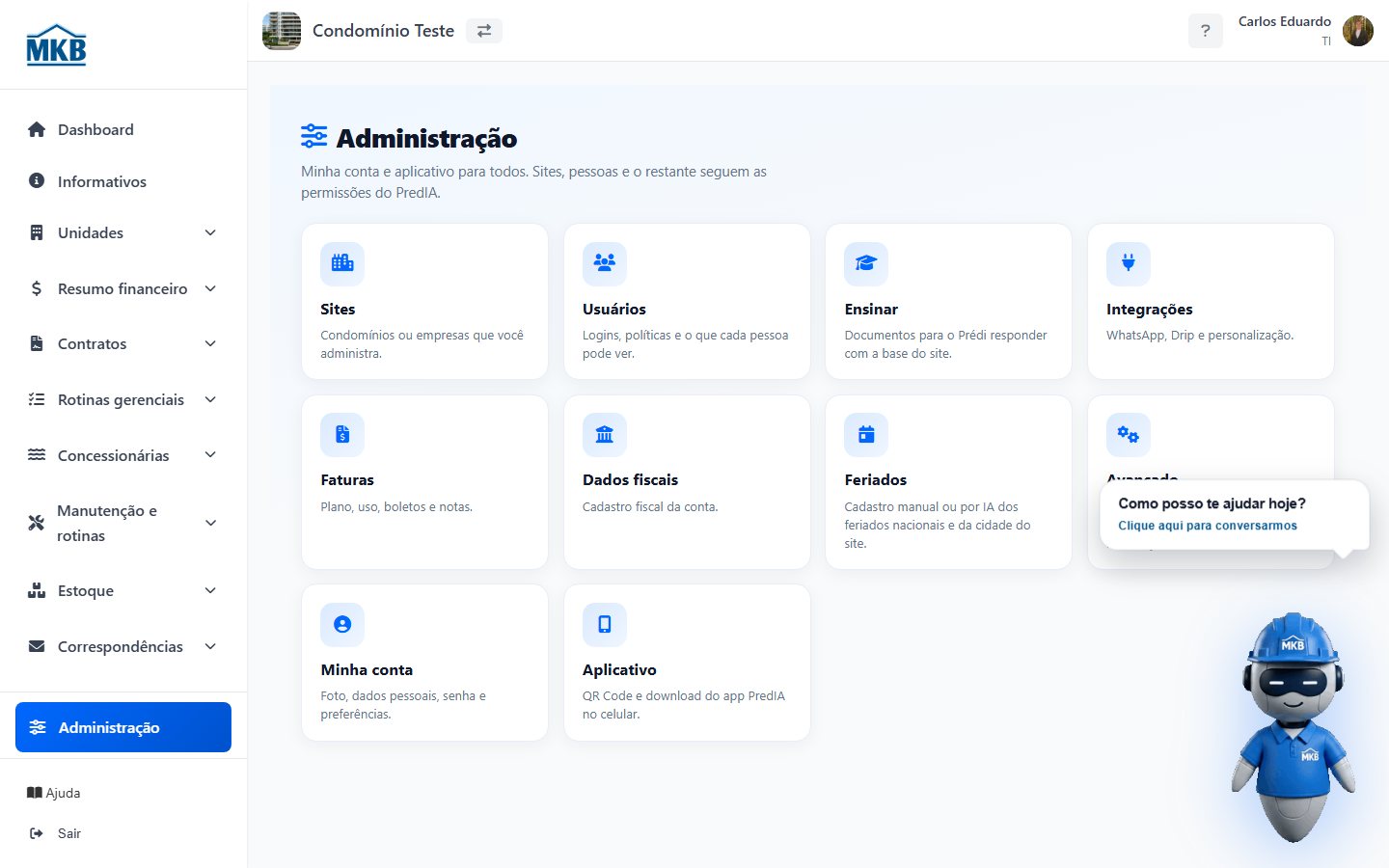This screenshot has height=868, width=1389.
Task: Open the Ensinar card title
Action: [x=871, y=310]
